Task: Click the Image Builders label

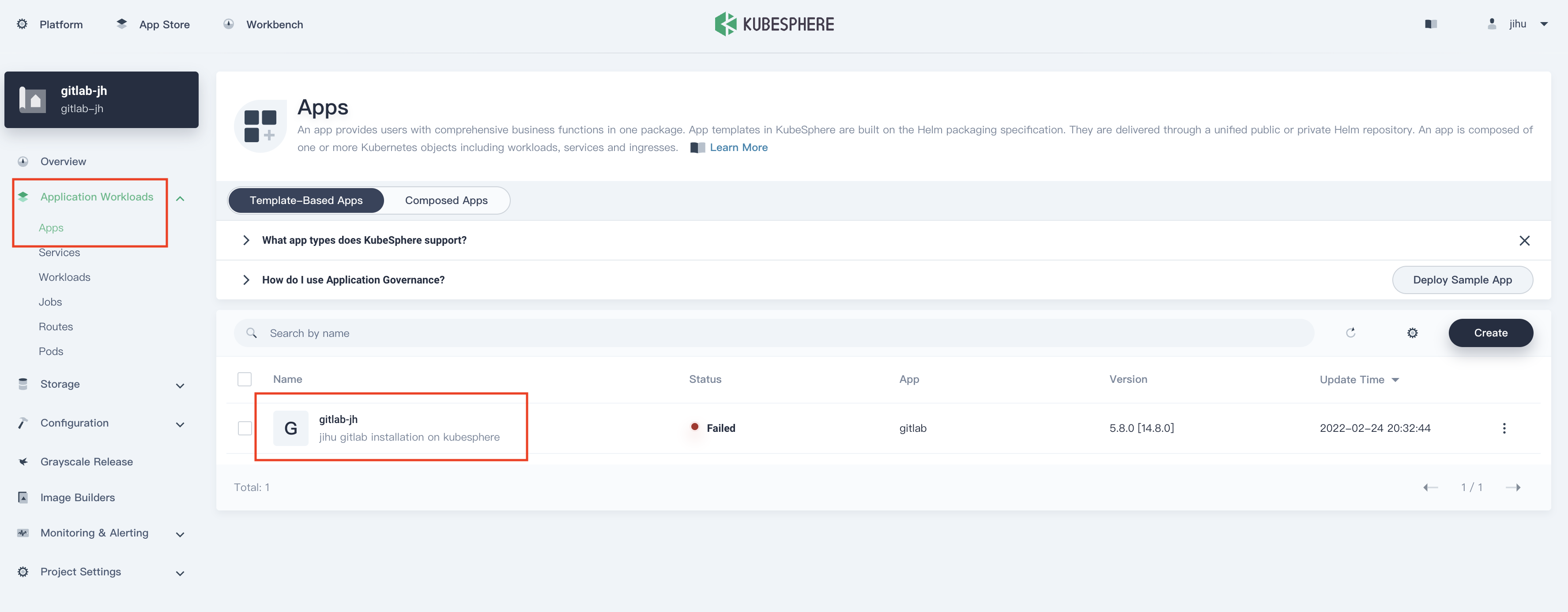Action: click(x=77, y=498)
